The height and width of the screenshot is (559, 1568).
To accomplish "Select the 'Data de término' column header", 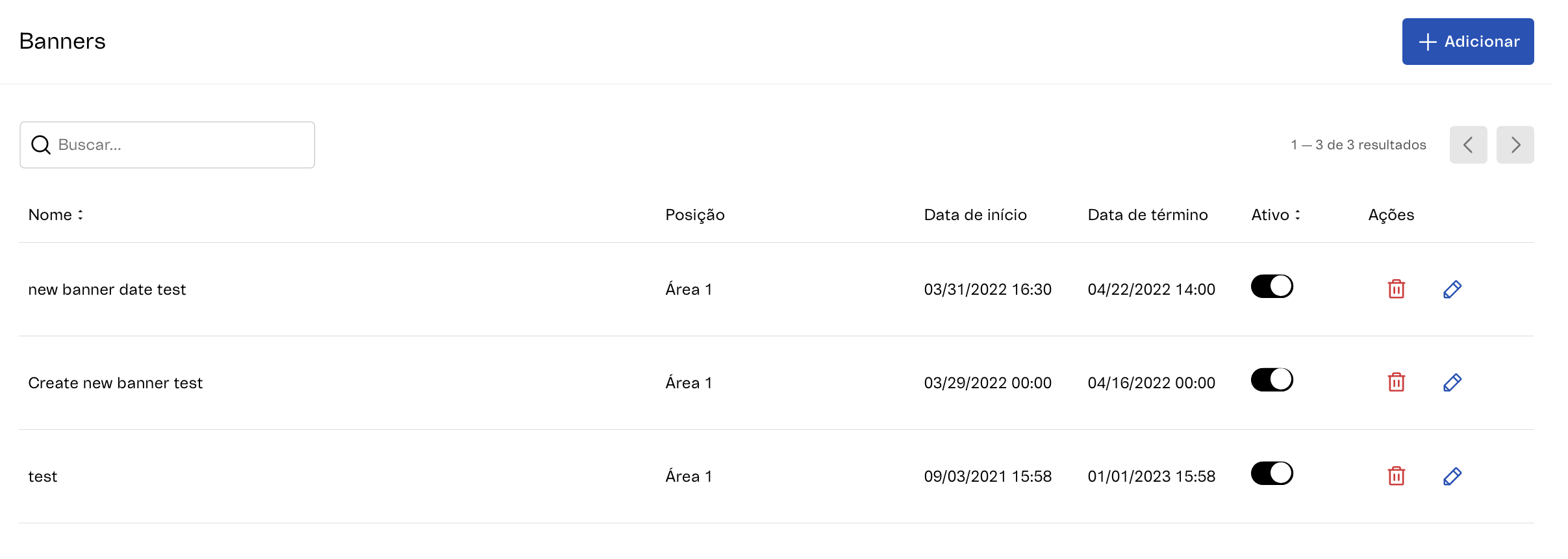I will (x=1147, y=214).
